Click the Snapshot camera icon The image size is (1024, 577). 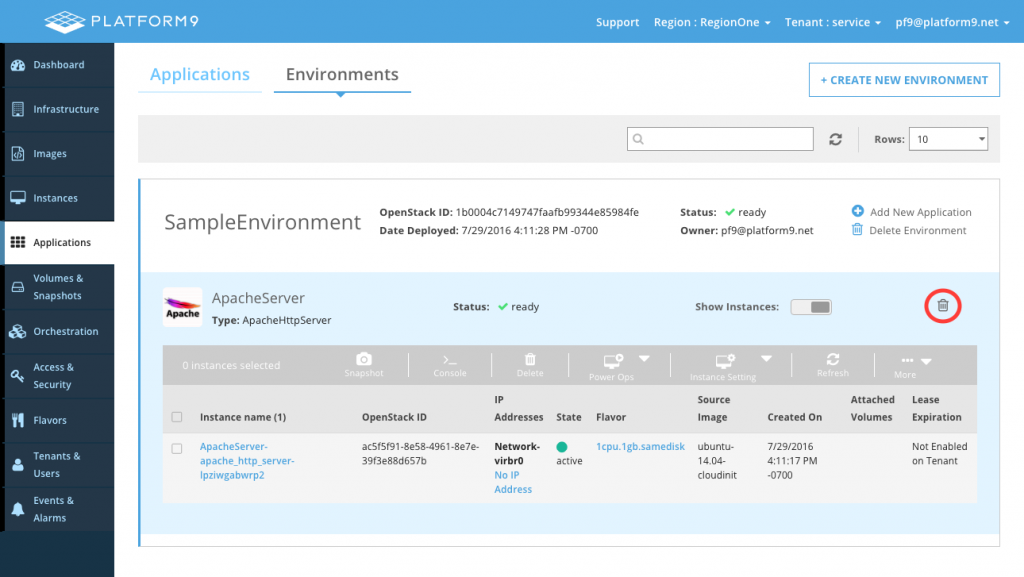pos(364,360)
